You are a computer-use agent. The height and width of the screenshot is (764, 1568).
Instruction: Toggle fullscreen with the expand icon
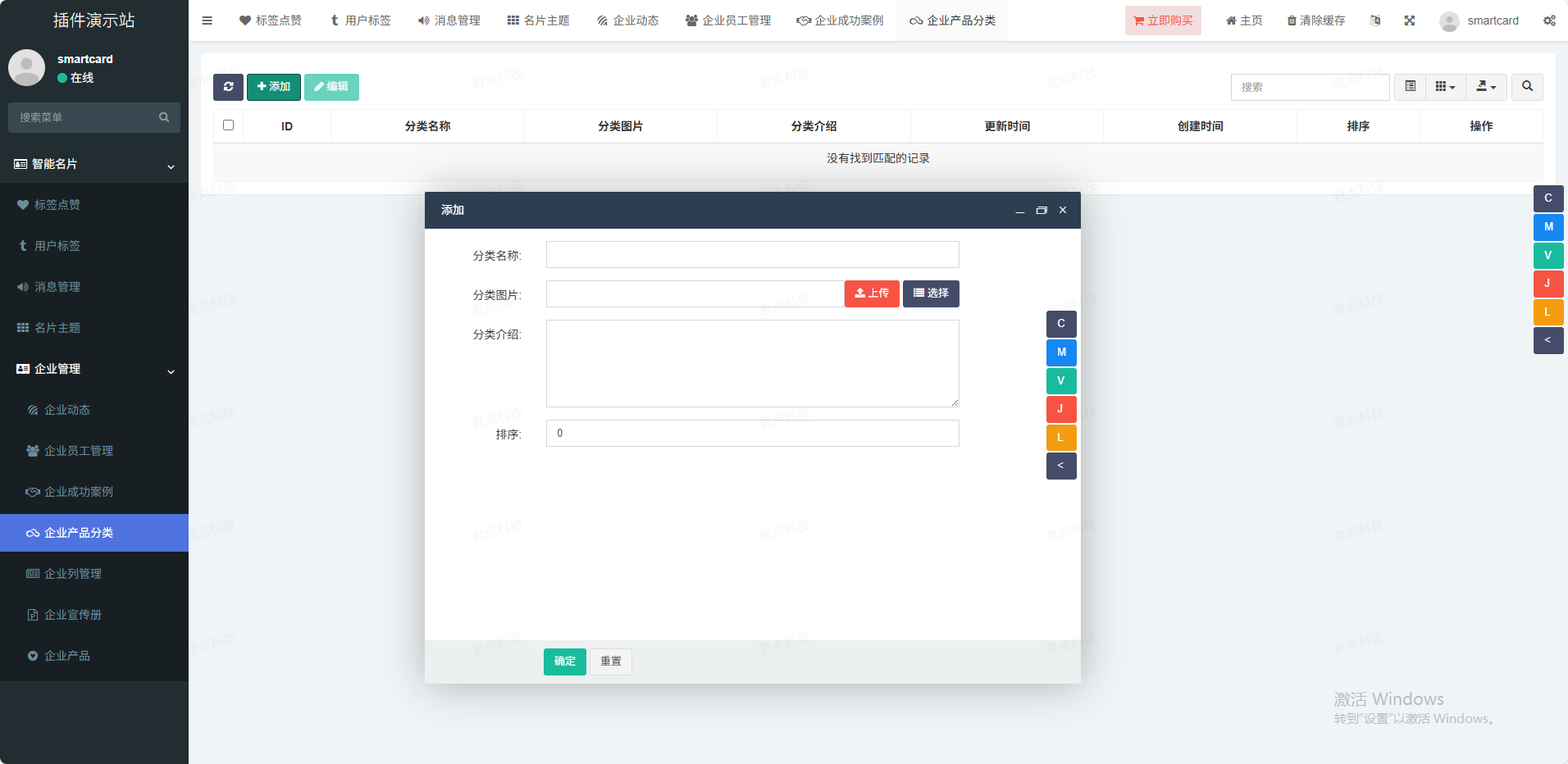(x=1409, y=20)
